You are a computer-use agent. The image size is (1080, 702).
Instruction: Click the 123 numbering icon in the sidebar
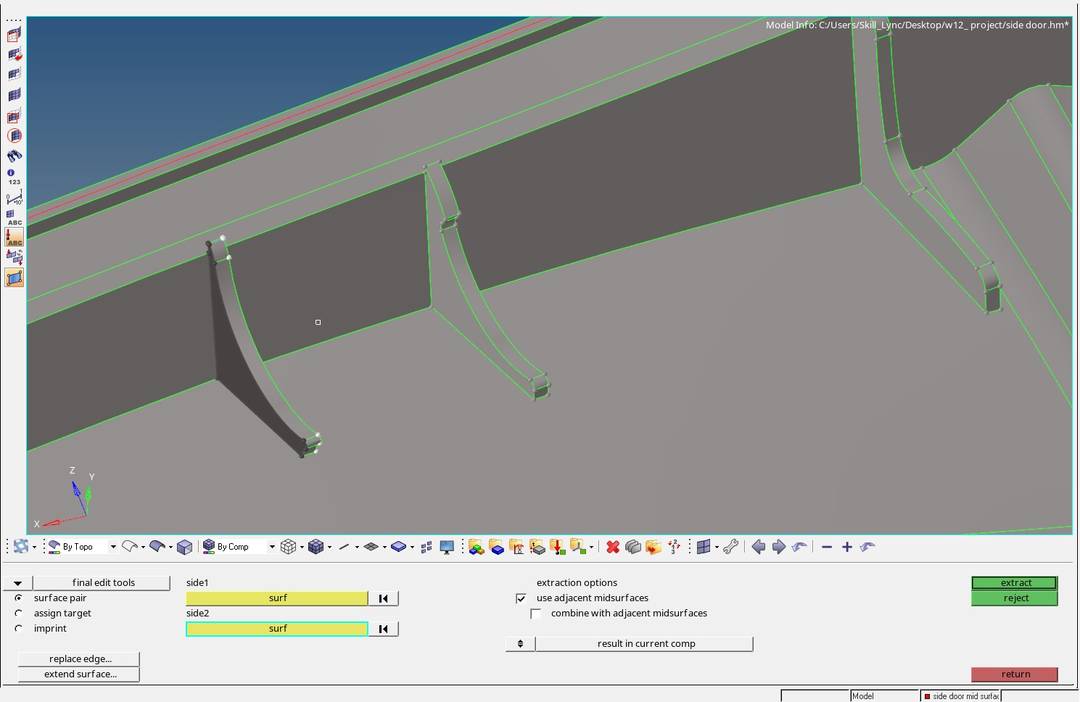[x=13, y=182]
